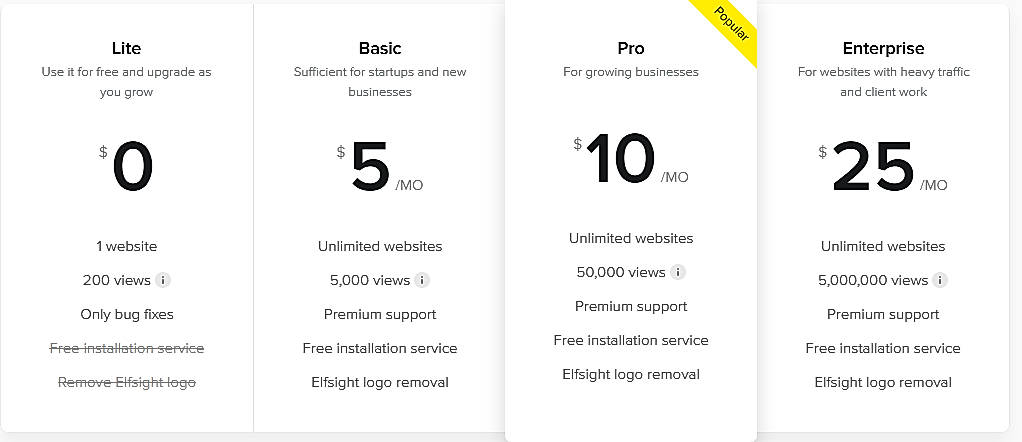Image resolution: width=1022 pixels, height=442 pixels.
Task: Show info for 5,000,000 views limit
Action: [x=941, y=280]
